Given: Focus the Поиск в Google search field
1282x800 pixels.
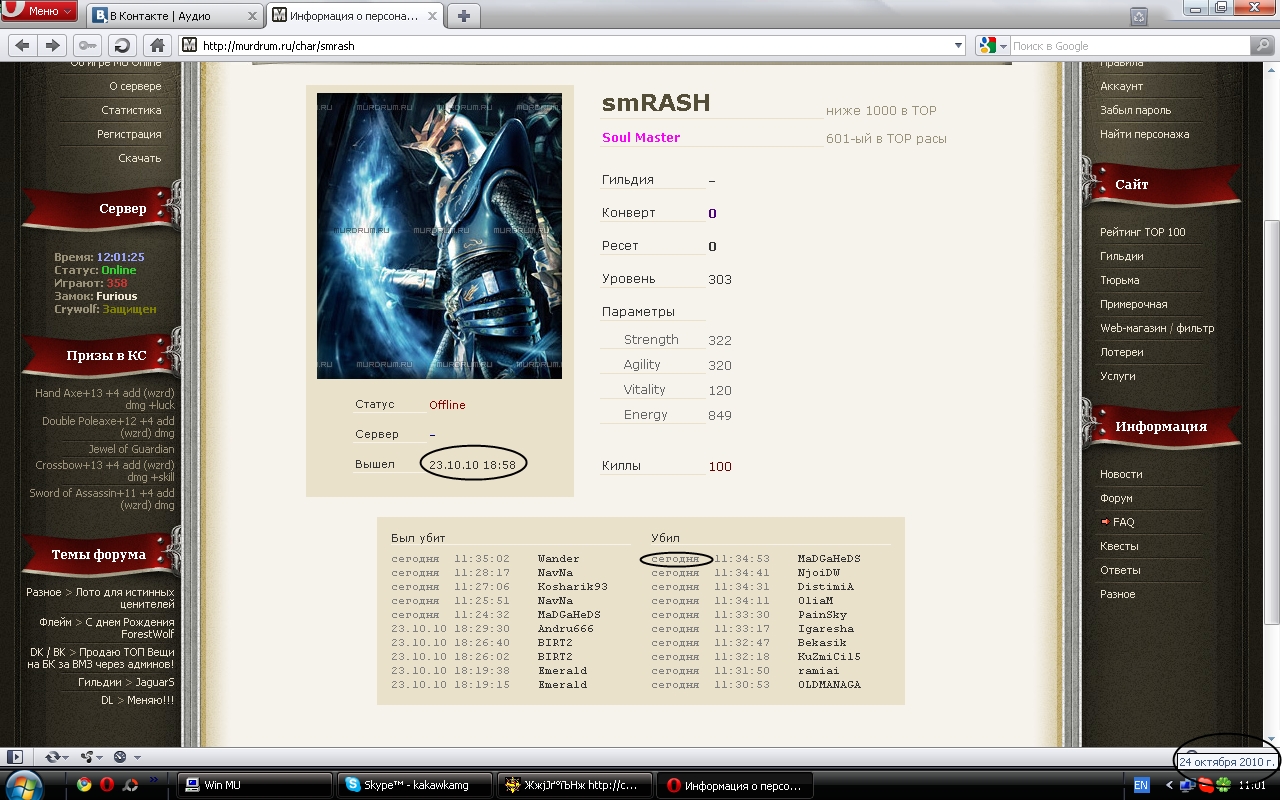Looking at the screenshot, I should [1129, 45].
